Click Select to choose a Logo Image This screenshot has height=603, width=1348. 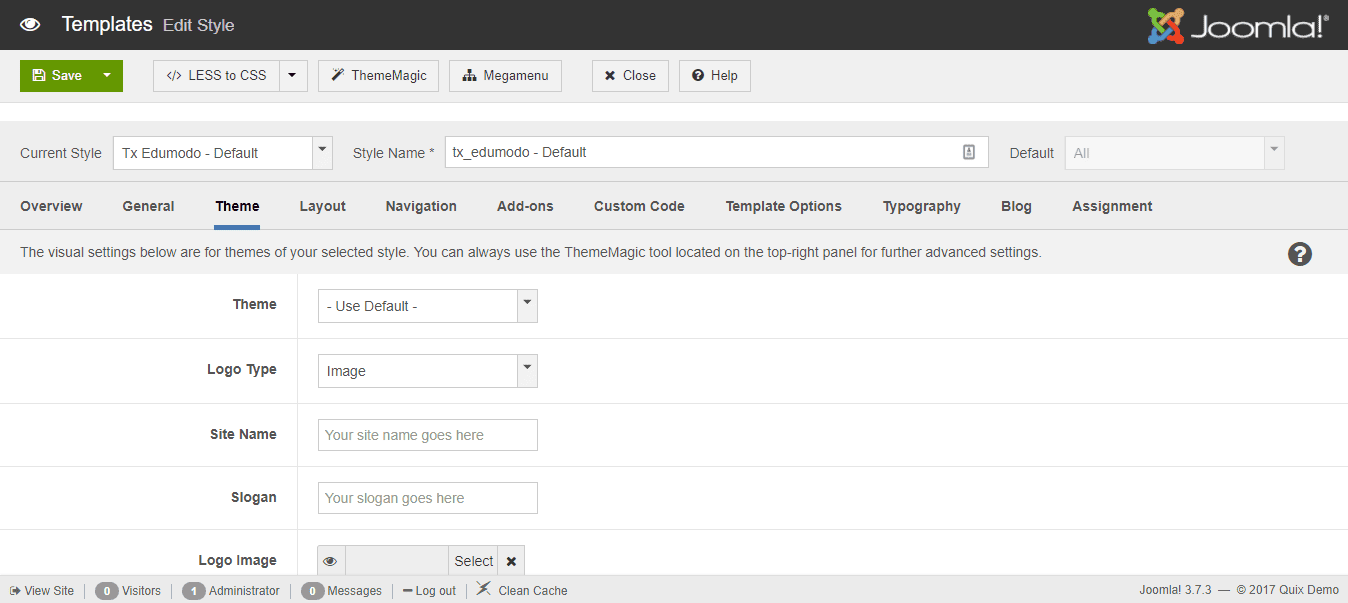point(473,560)
